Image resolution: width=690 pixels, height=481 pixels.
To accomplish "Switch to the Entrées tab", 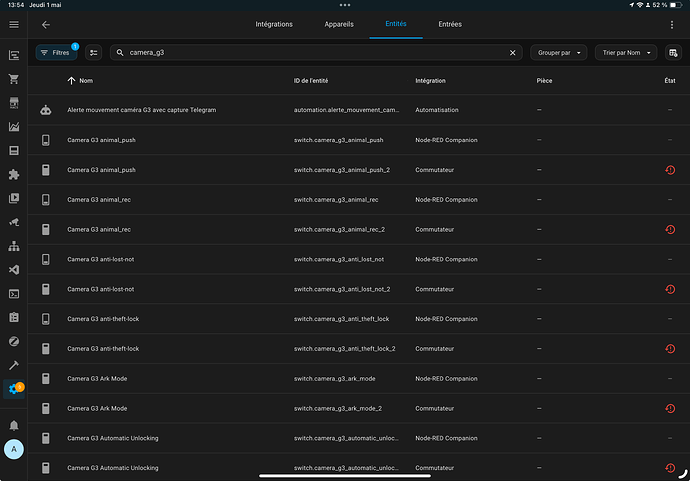I will point(450,24).
